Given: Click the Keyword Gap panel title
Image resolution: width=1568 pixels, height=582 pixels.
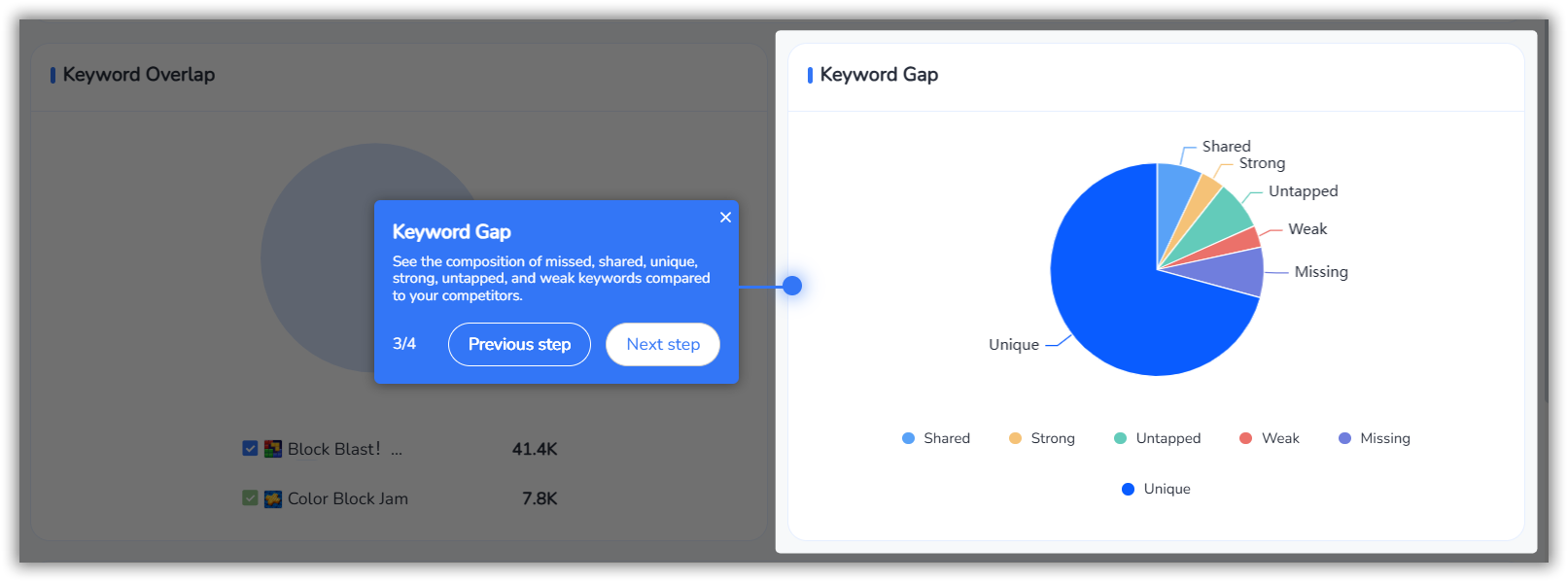Looking at the screenshot, I should 879,75.
